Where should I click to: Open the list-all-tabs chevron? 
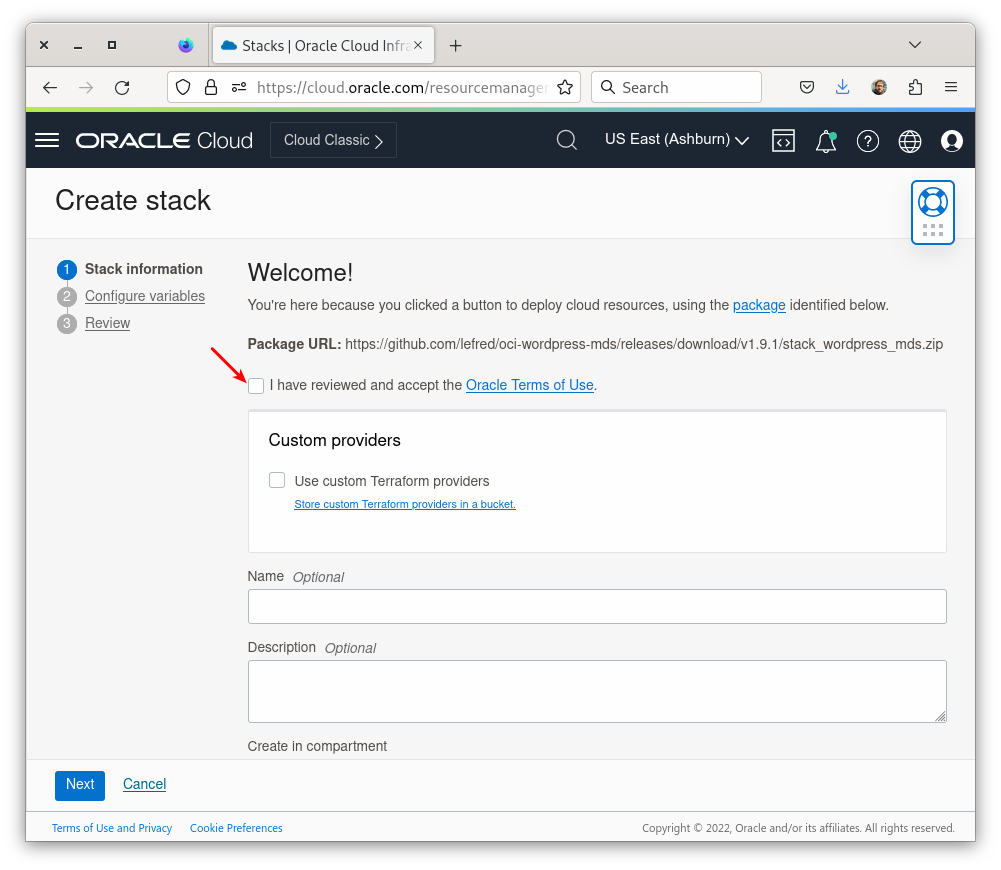click(x=915, y=44)
